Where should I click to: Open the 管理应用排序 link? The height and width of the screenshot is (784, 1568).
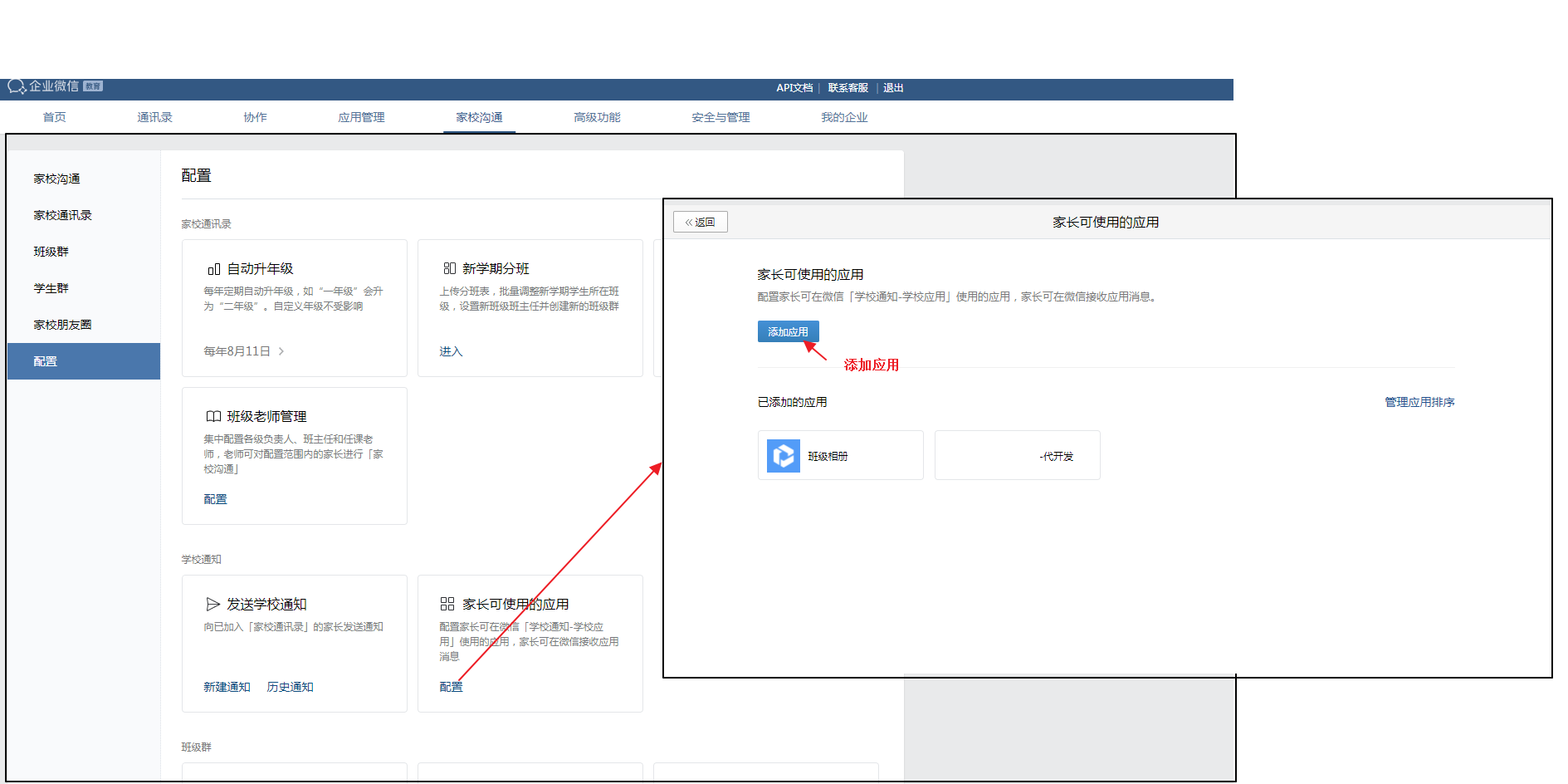(x=1419, y=402)
